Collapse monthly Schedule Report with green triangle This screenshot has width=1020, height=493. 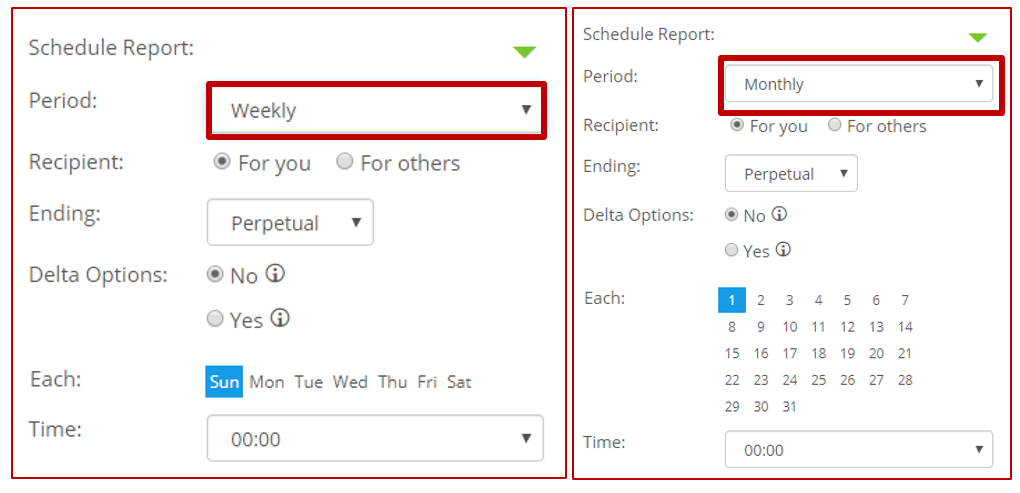pos(978,38)
